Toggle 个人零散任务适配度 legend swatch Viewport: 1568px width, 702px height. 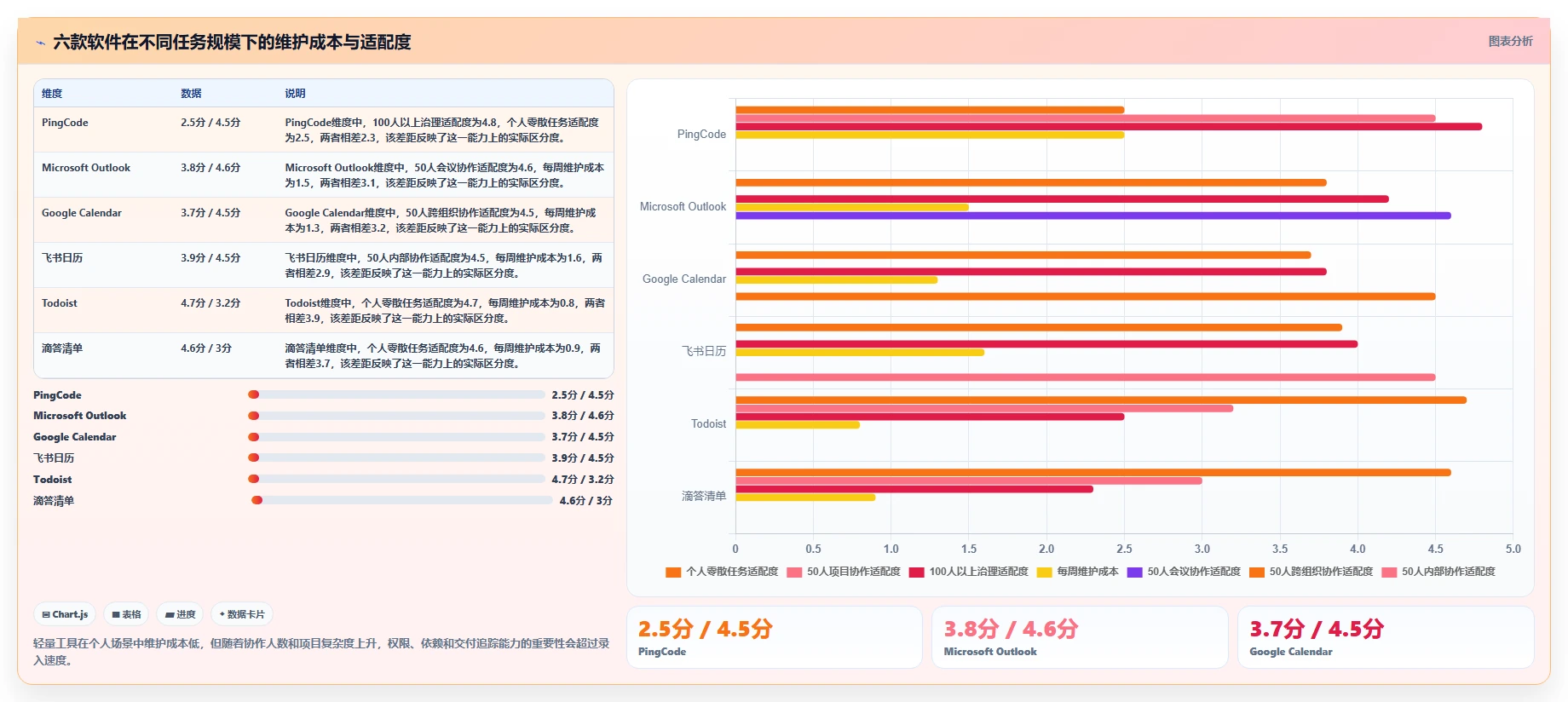coord(673,572)
